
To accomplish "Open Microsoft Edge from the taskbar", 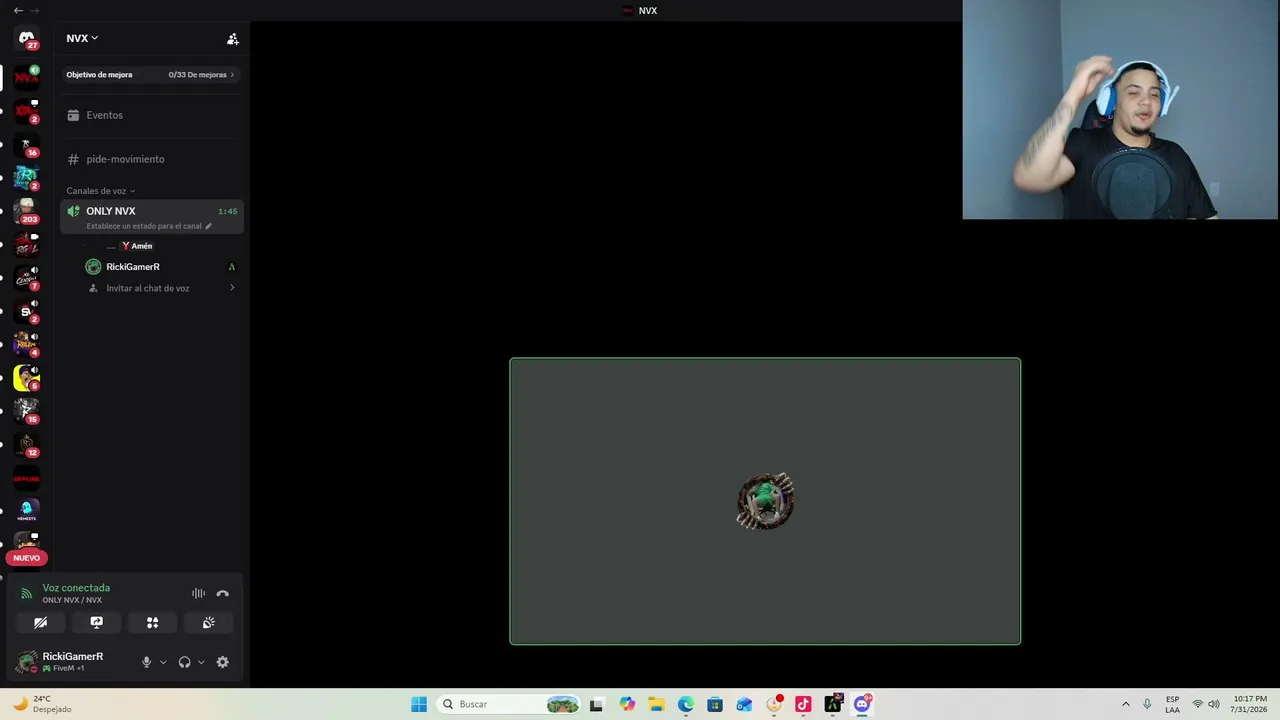I will point(686,704).
